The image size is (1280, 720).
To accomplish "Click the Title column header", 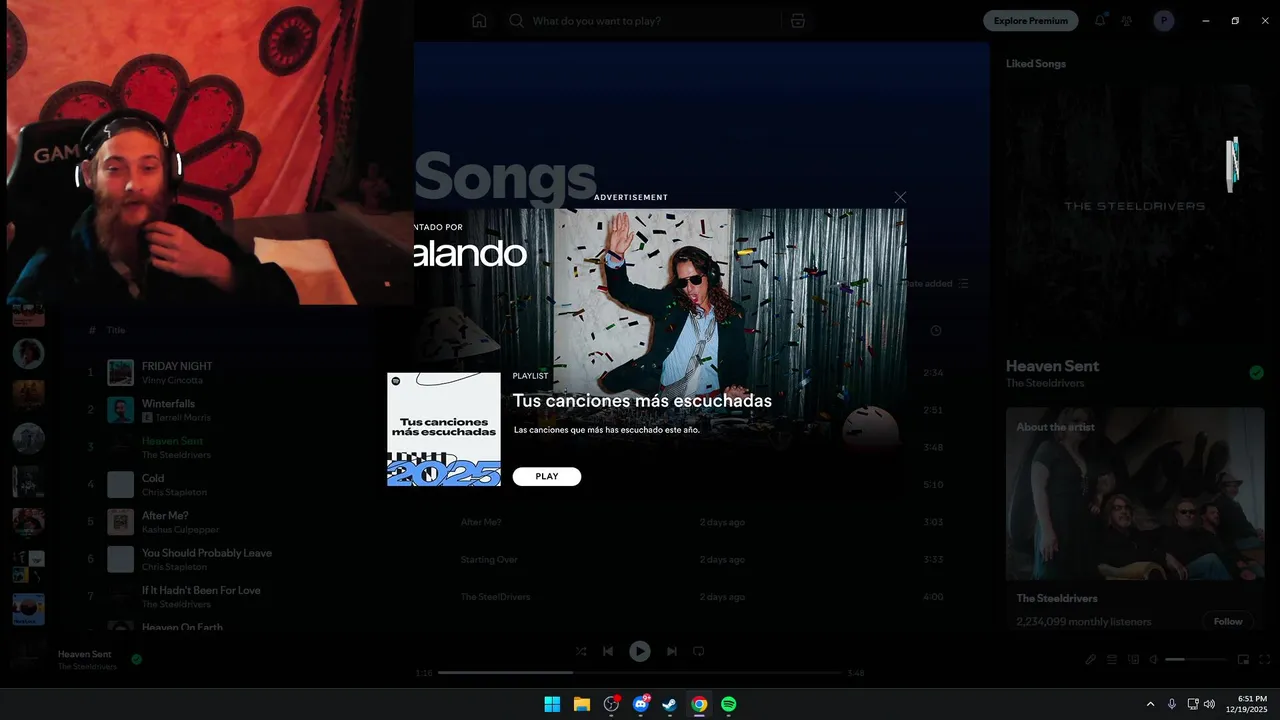I will tap(116, 330).
